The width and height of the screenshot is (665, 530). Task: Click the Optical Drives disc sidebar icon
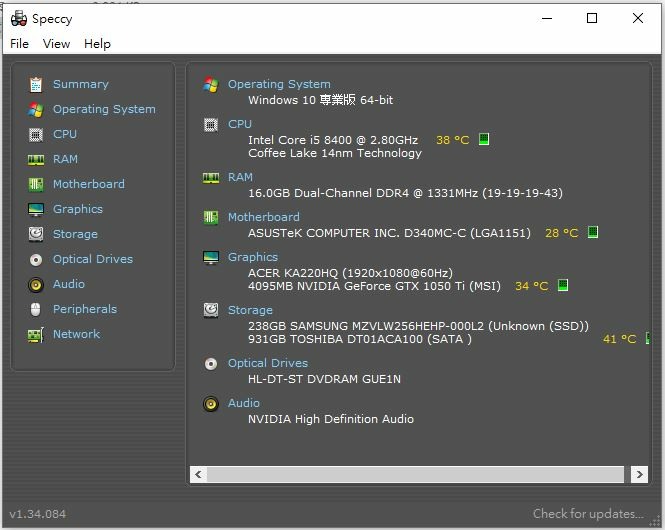coord(36,259)
